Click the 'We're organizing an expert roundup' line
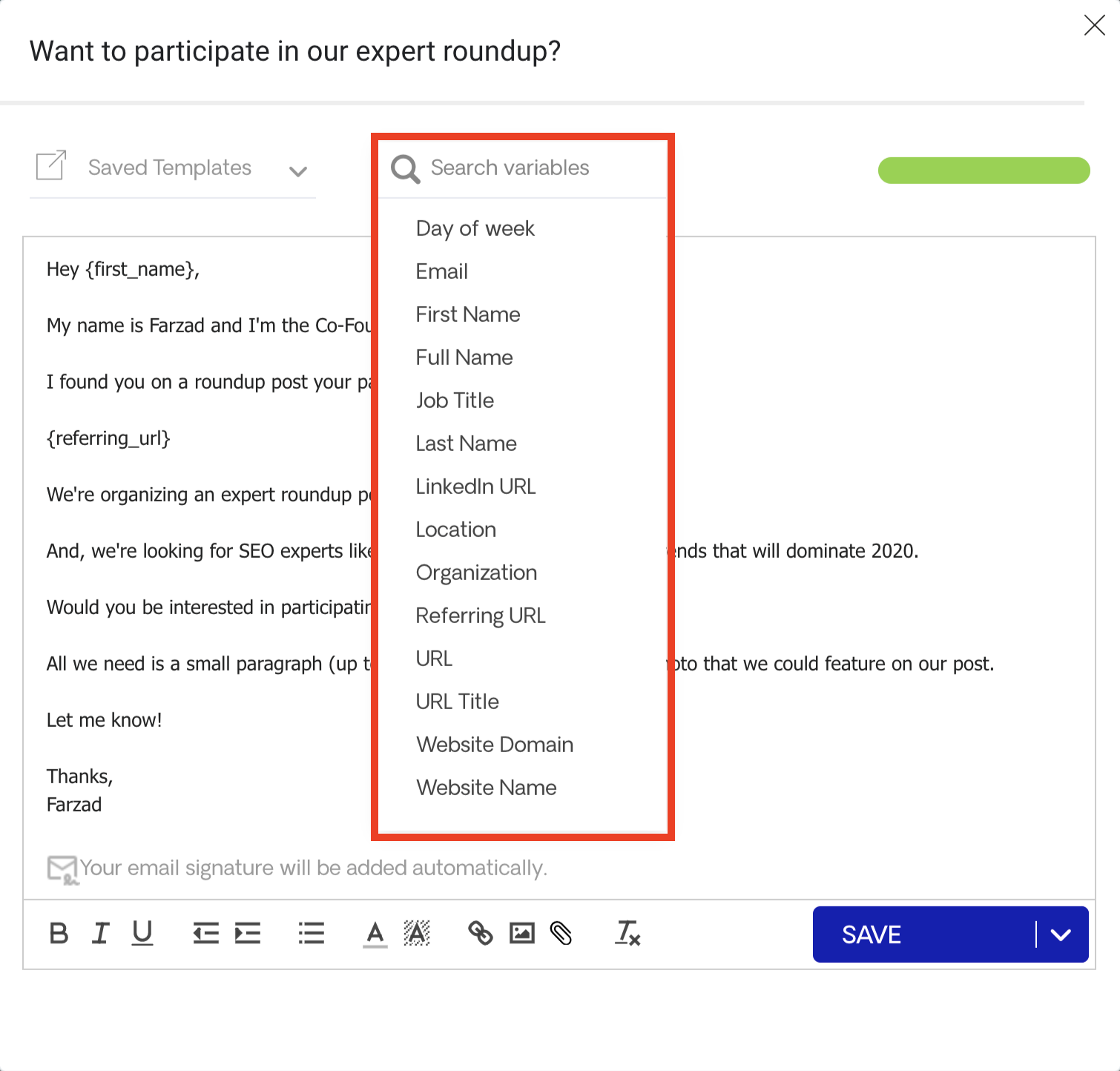Viewport: 1120px width, 1071px height. point(208,495)
